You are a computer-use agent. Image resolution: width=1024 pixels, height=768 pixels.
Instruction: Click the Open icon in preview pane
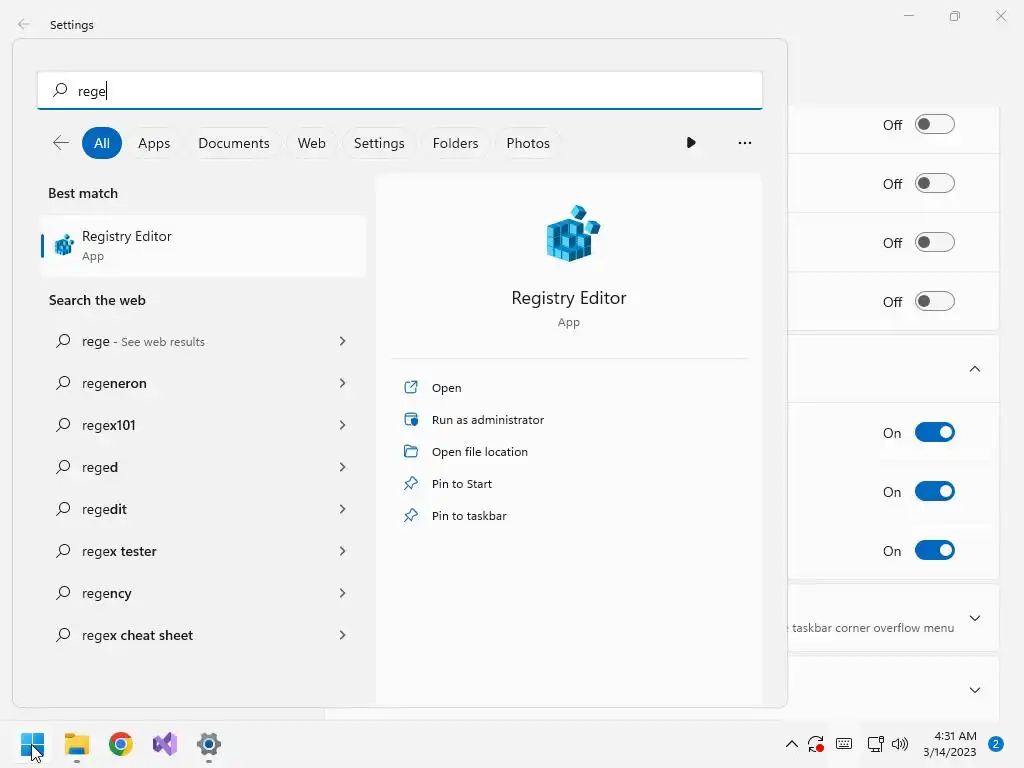[x=411, y=387]
